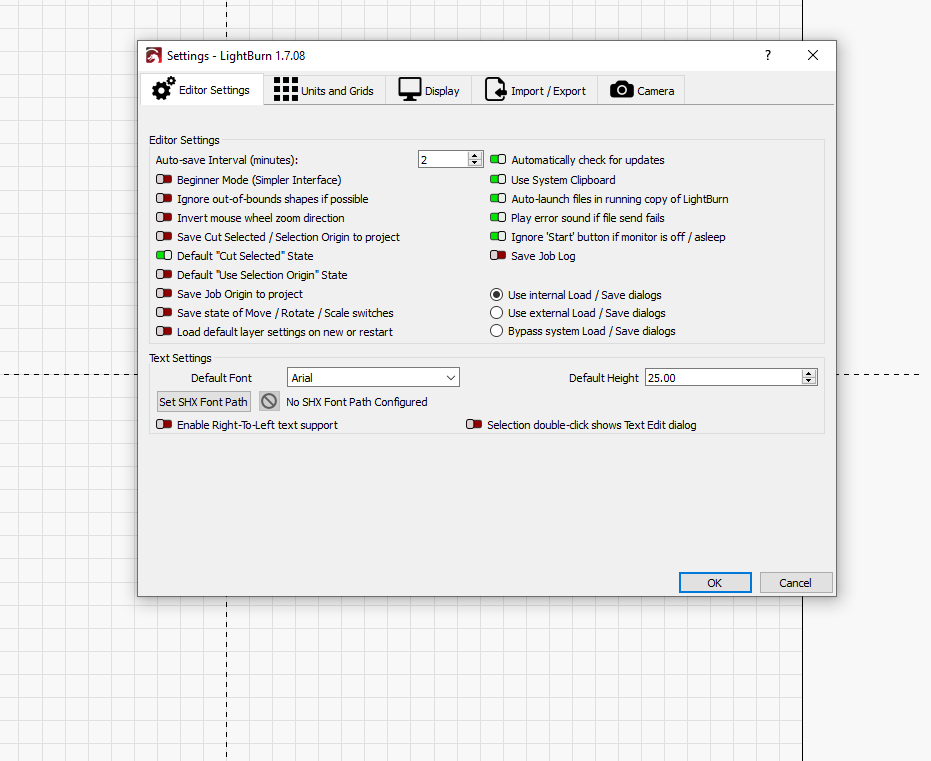
Task: Open the Display tab
Action: coord(429,90)
